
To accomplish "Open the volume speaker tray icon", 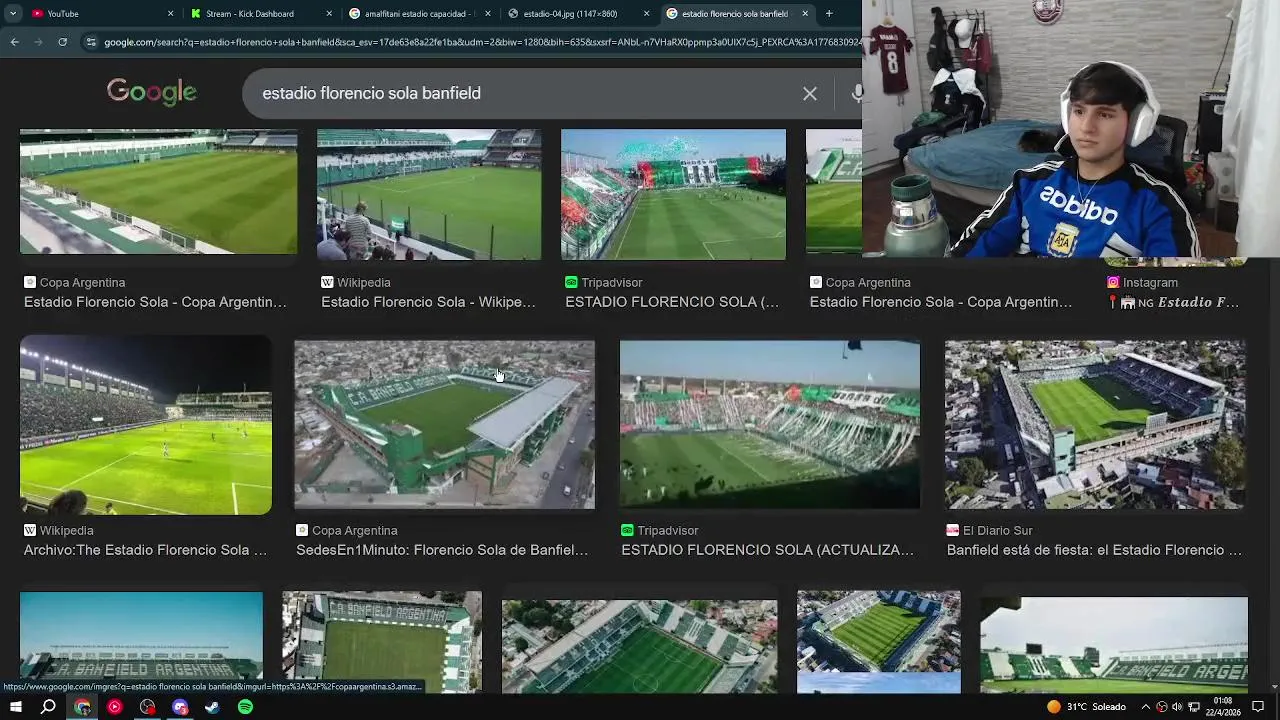I will tap(1177, 707).
